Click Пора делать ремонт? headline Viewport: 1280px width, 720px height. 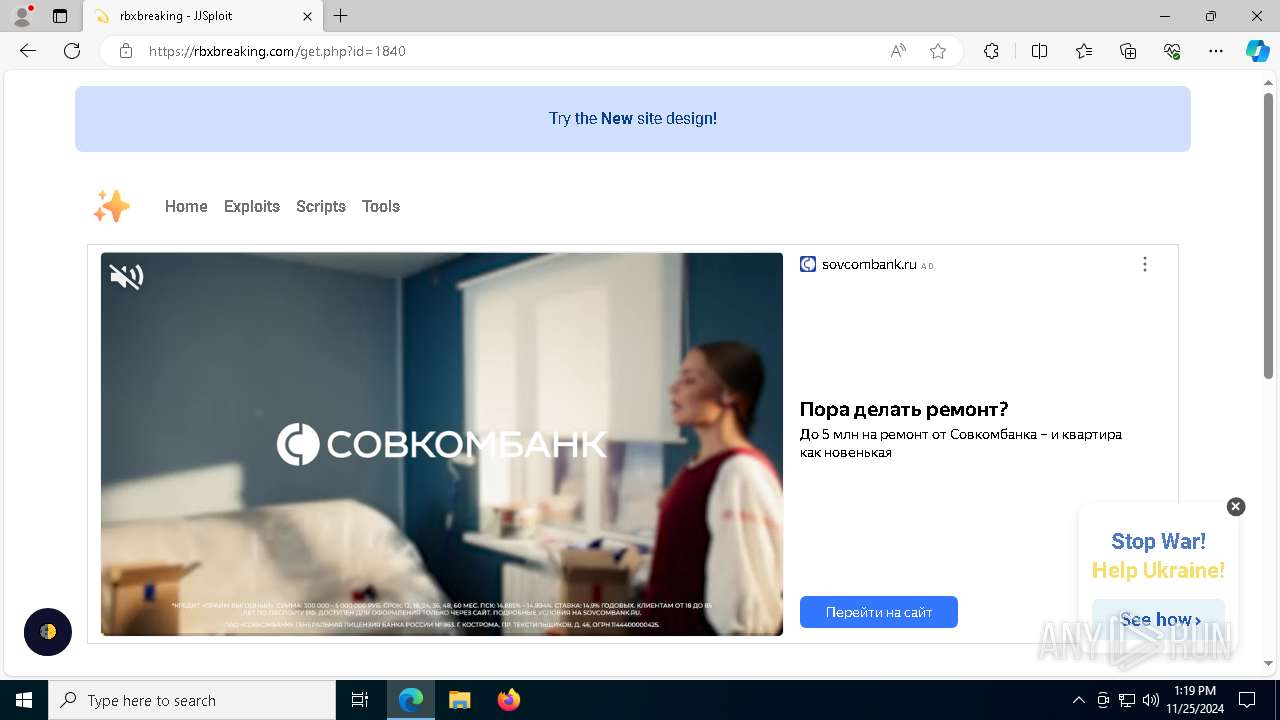point(904,409)
